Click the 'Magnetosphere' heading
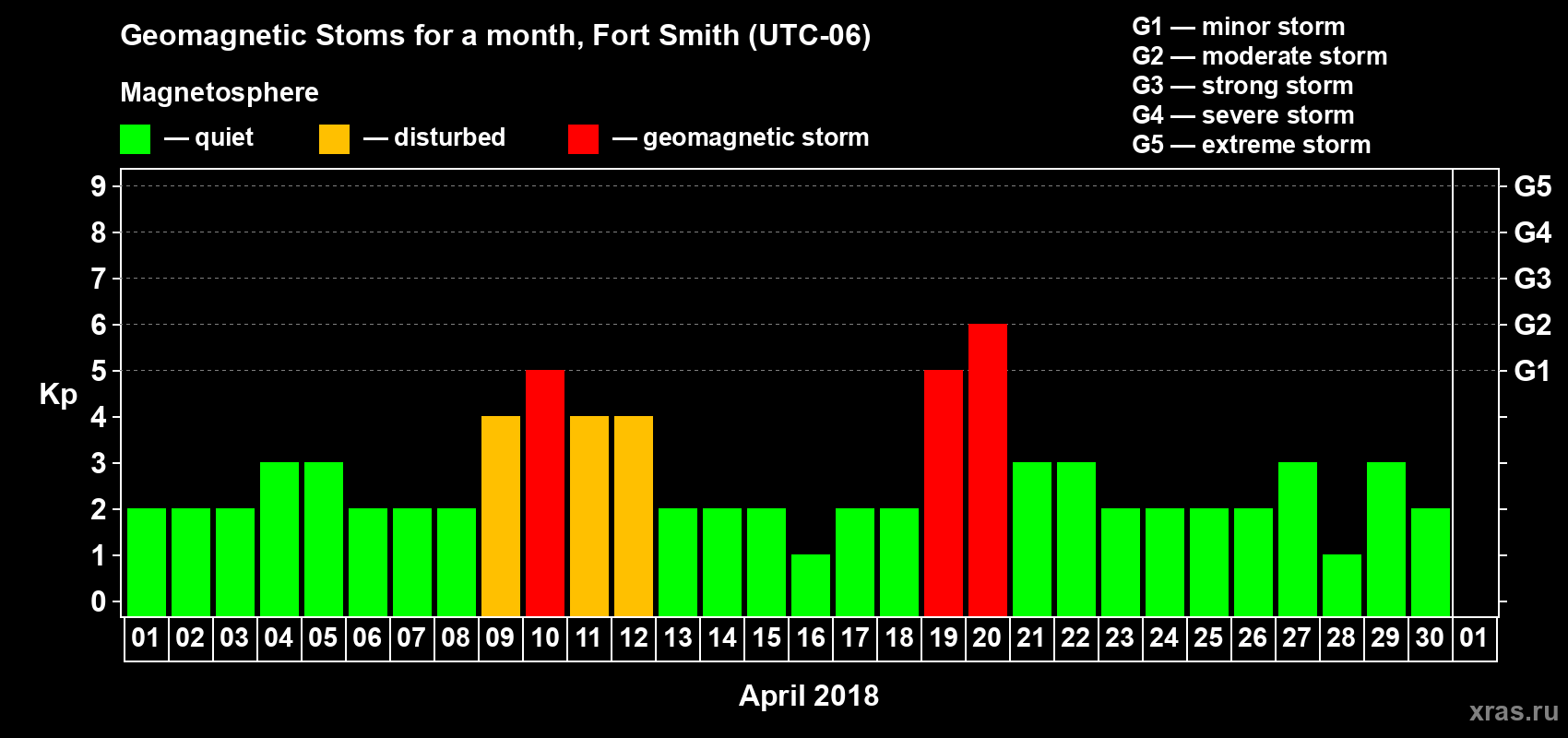1568x738 pixels. (x=220, y=92)
